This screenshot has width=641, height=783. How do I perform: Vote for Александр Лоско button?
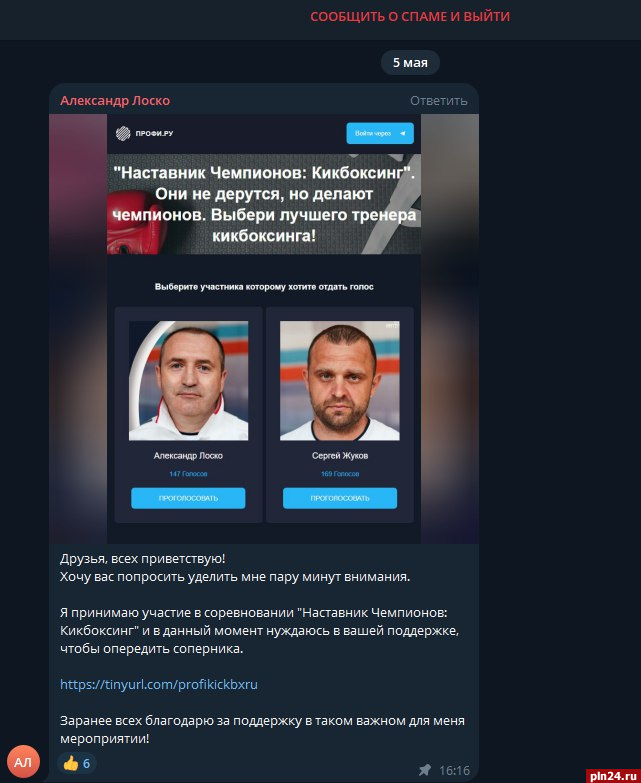click(188, 498)
